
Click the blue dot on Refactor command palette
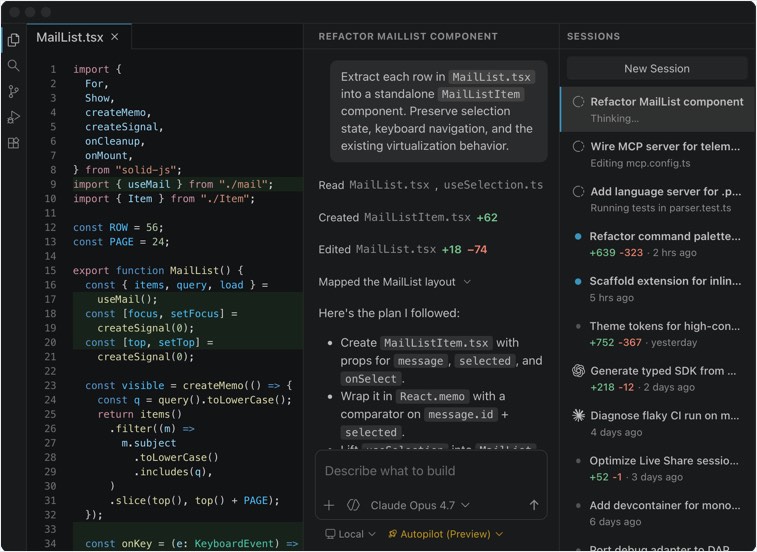[578, 236]
